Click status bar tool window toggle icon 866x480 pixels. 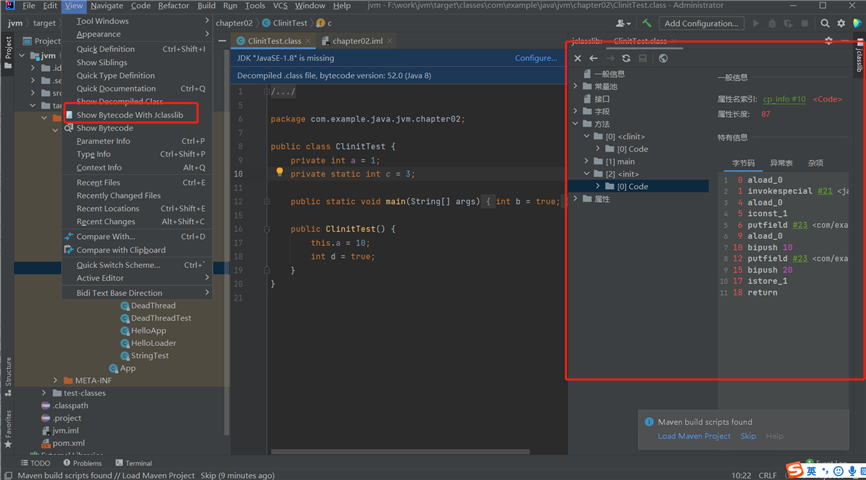pyautogui.click(x=8, y=475)
